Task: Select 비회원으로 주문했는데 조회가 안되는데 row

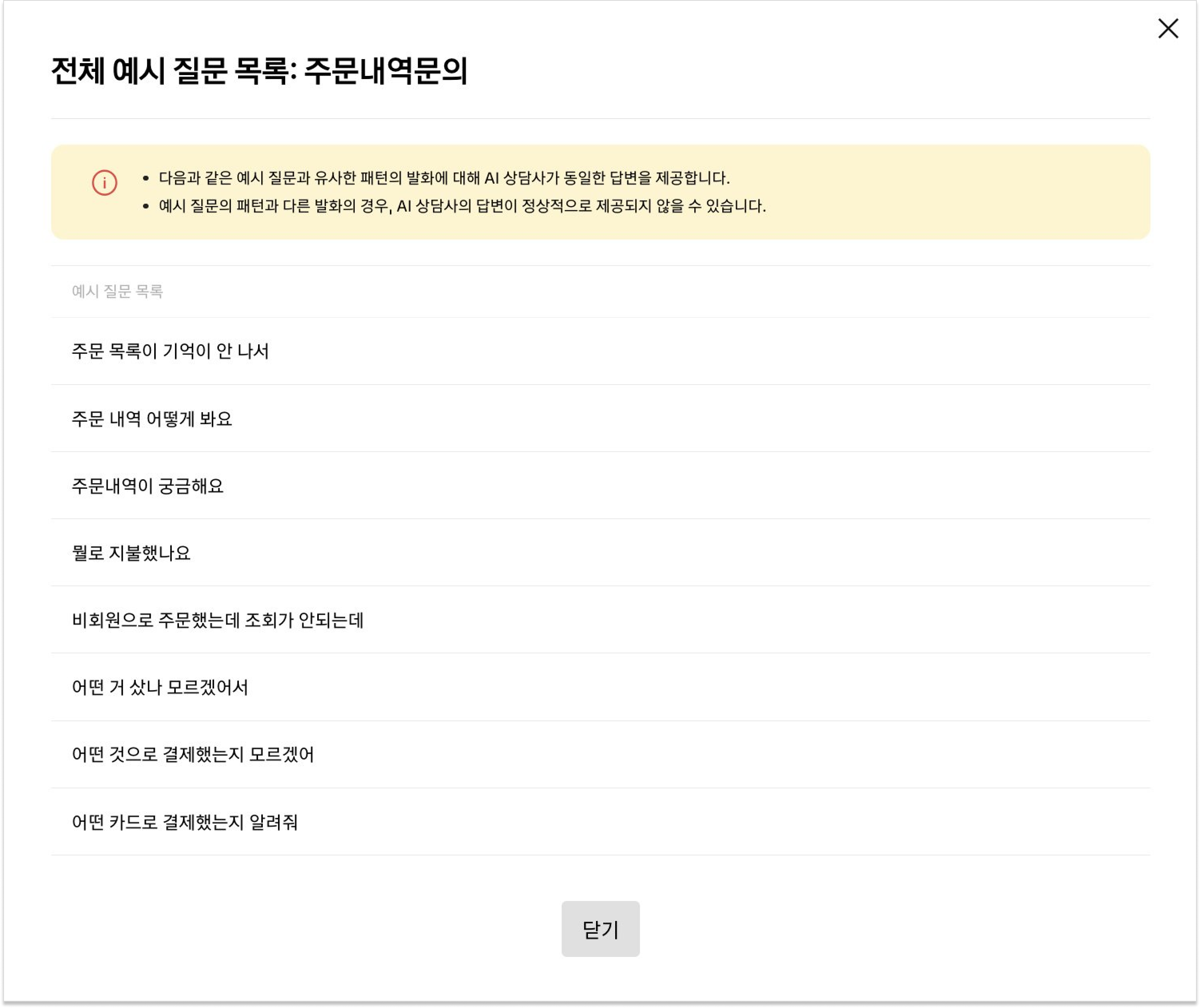Action: pyautogui.click(x=218, y=620)
